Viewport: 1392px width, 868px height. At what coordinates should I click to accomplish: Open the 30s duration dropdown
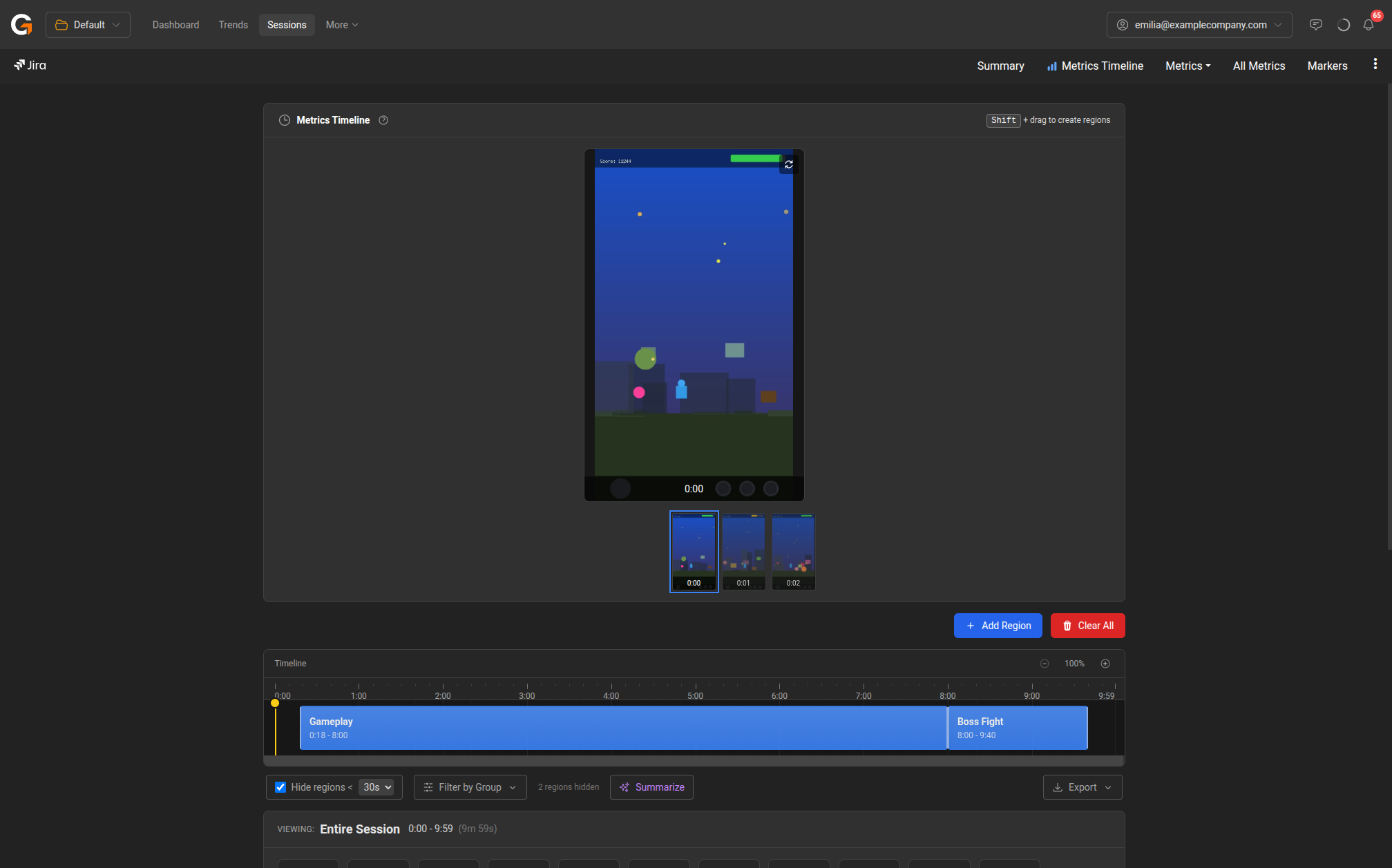pos(377,787)
